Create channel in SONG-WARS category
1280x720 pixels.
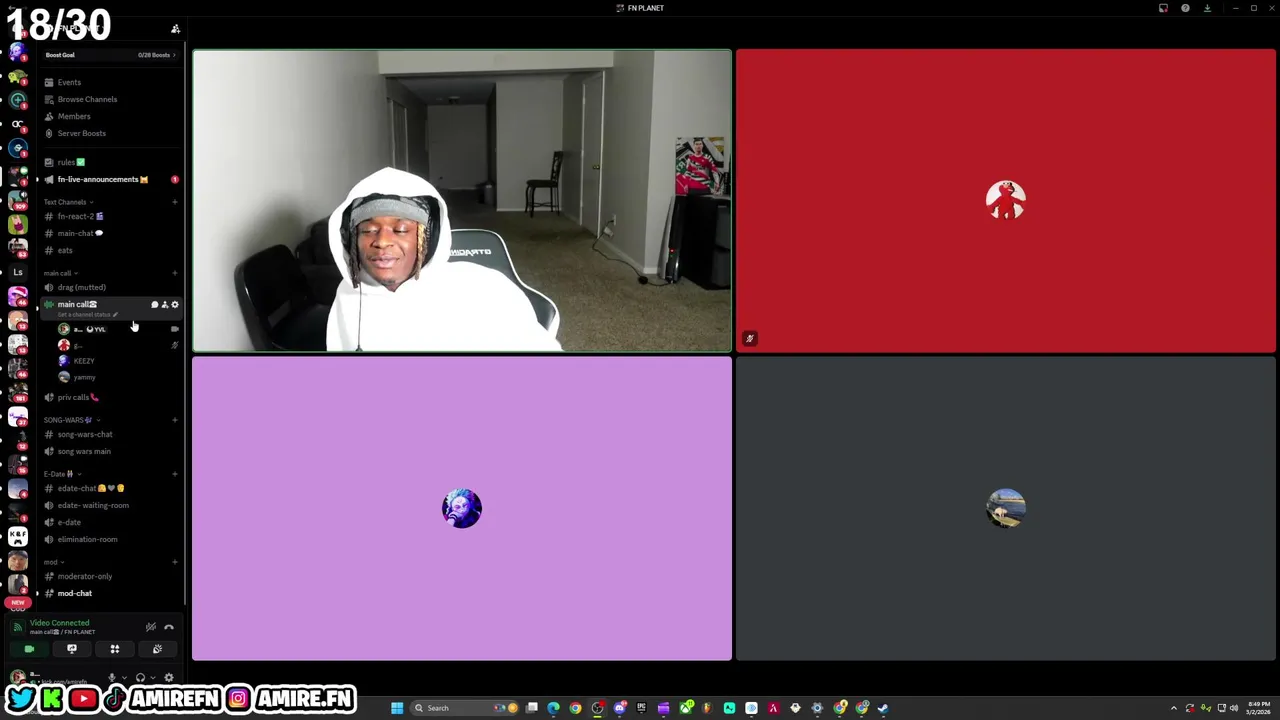175,420
